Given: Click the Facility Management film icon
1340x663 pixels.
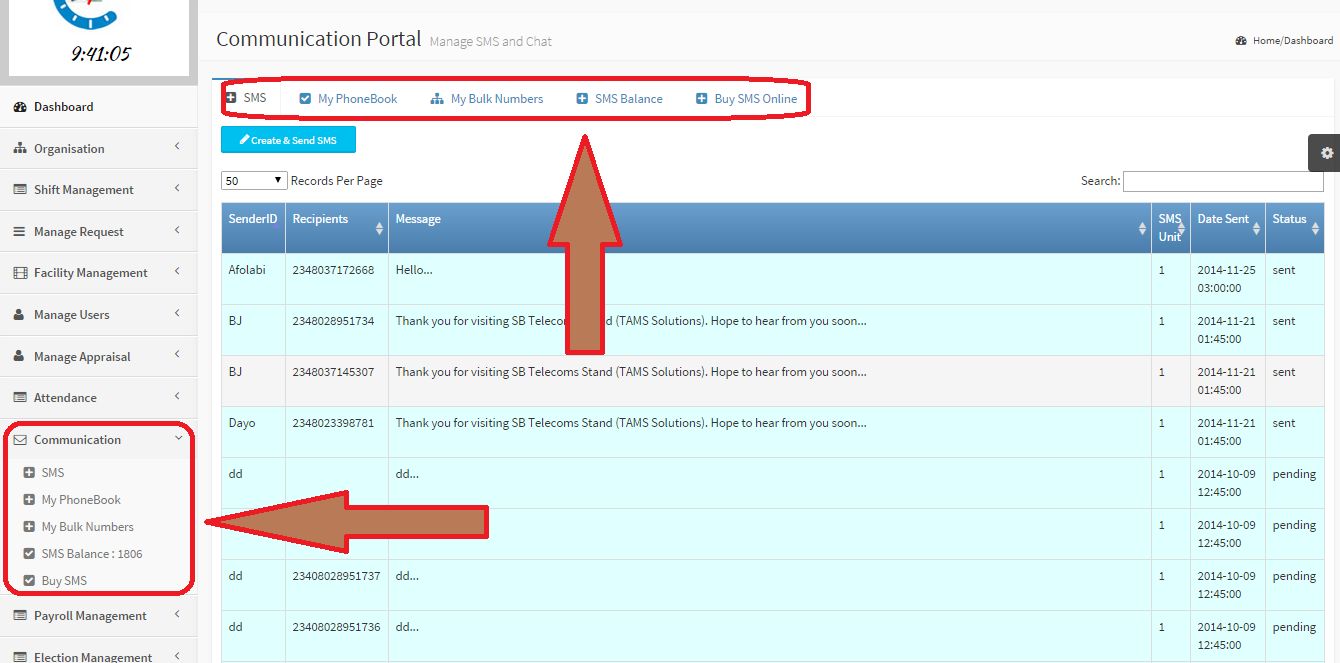Looking at the screenshot, I should tap(20, 273).
